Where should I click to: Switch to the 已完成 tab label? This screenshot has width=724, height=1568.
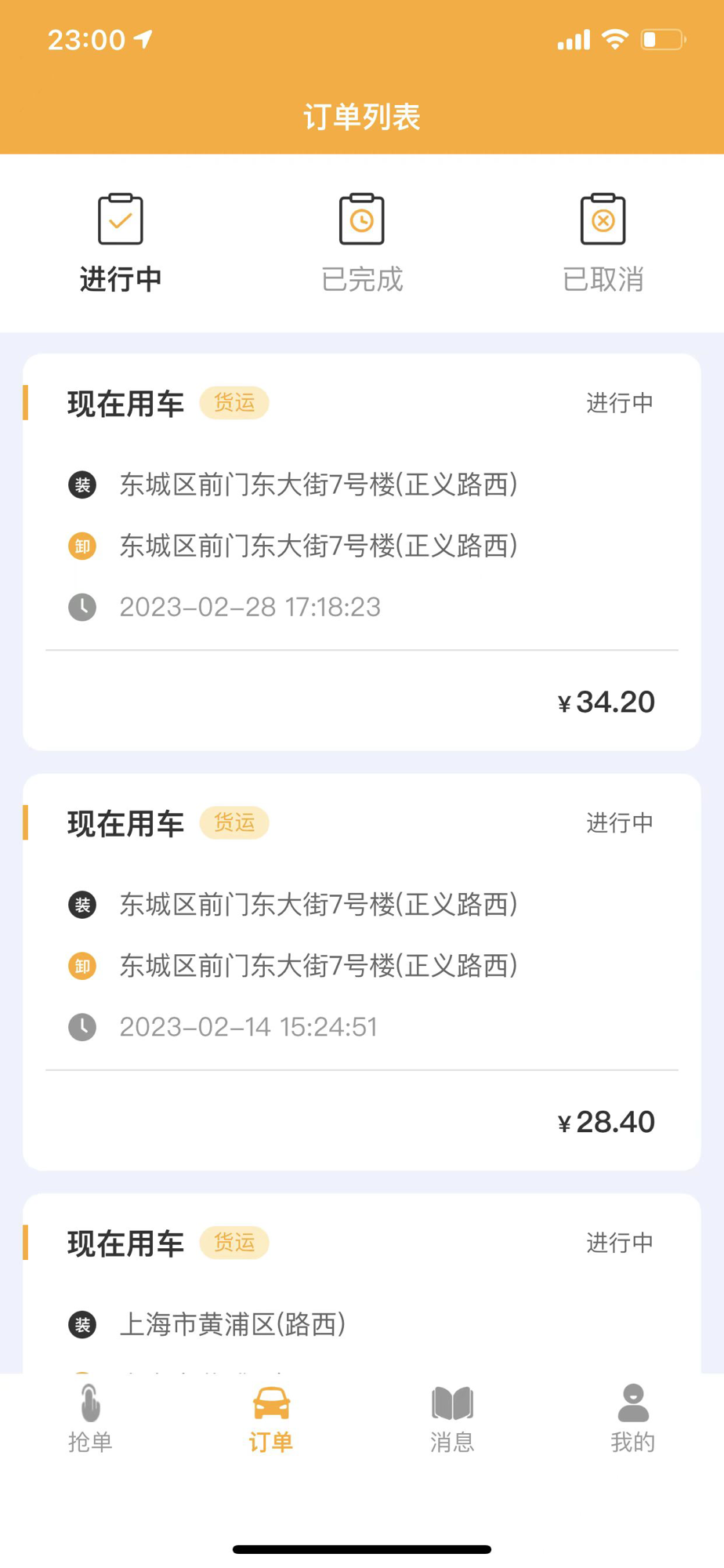tap(362, 279)
